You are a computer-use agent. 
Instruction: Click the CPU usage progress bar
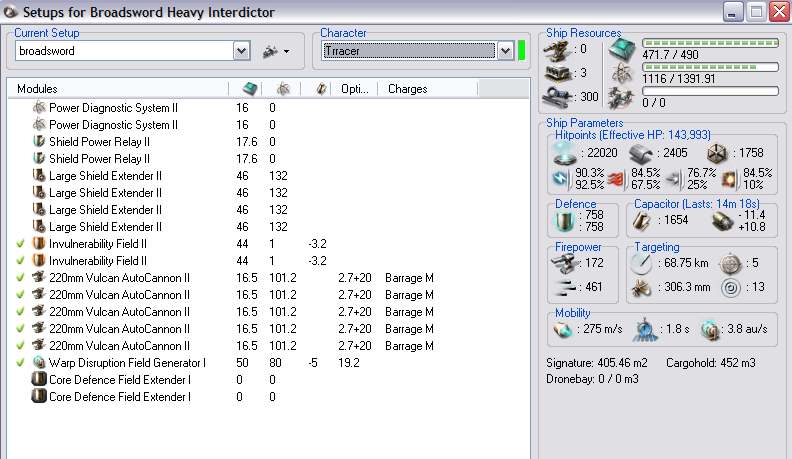click(709, 43)
